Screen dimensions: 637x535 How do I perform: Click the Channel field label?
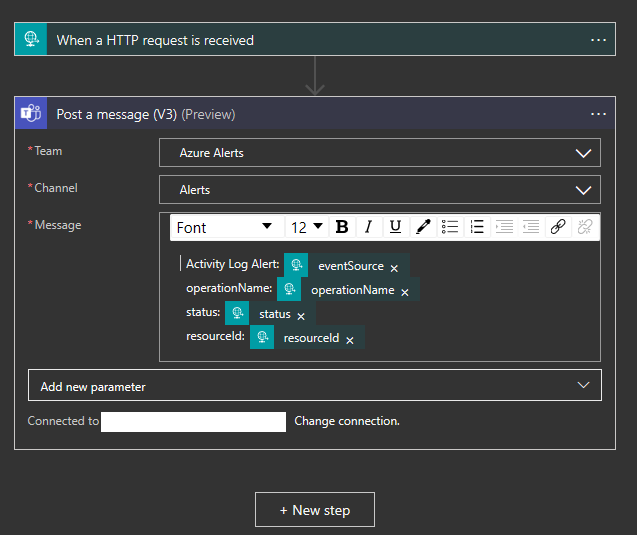point(56,188)
